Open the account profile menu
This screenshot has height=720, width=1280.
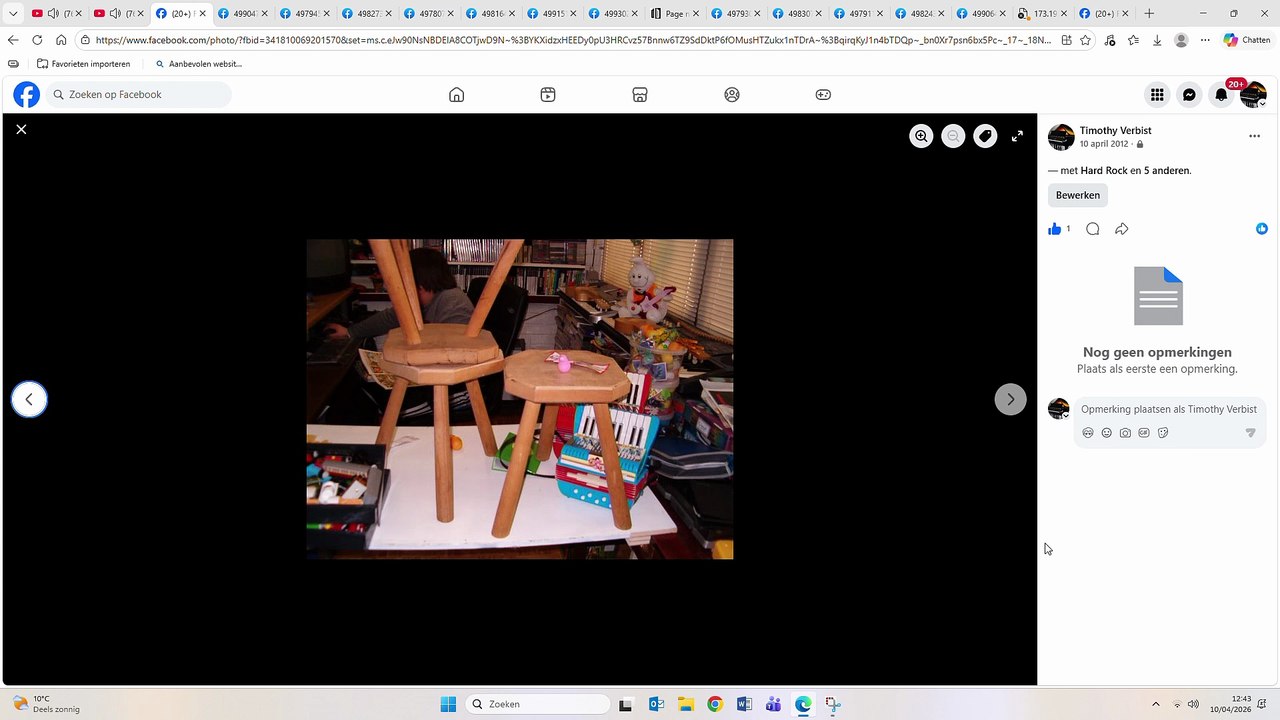1253,94
